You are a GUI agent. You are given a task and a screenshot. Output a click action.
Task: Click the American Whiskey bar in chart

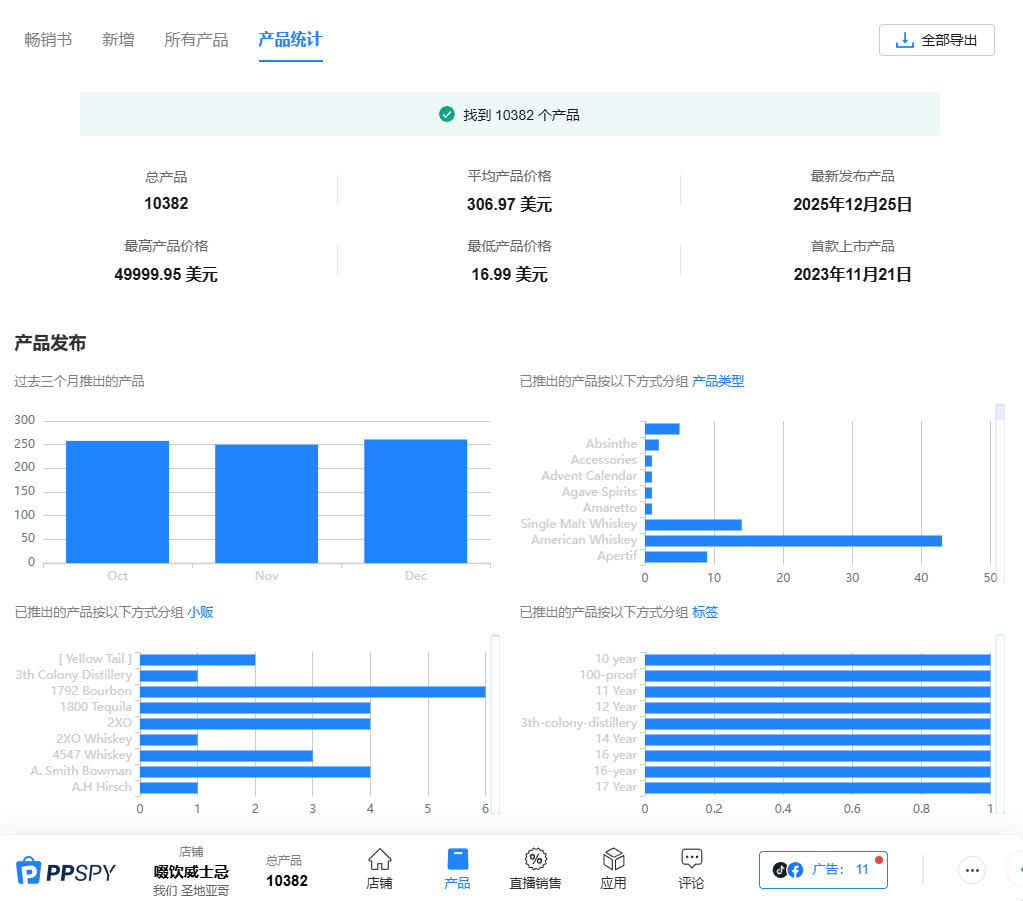pyautogui.click(x=793, y=540)
